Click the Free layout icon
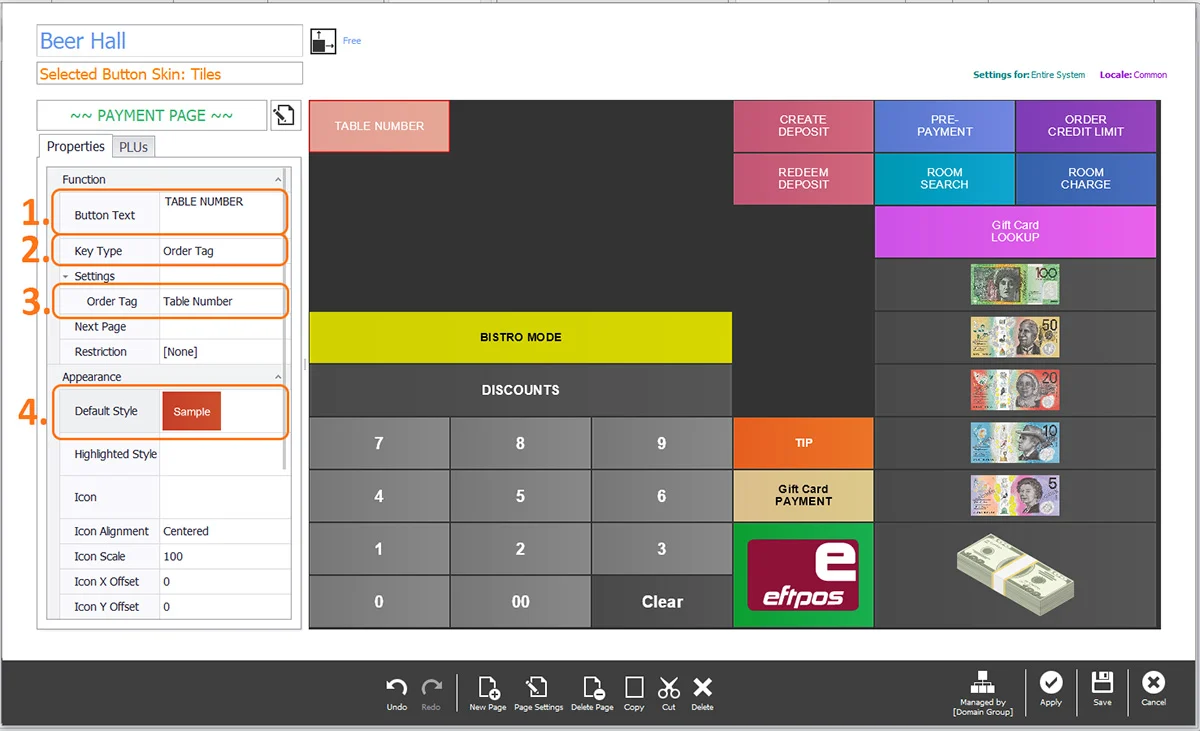 pyautogui.click(x=323, y=41)
